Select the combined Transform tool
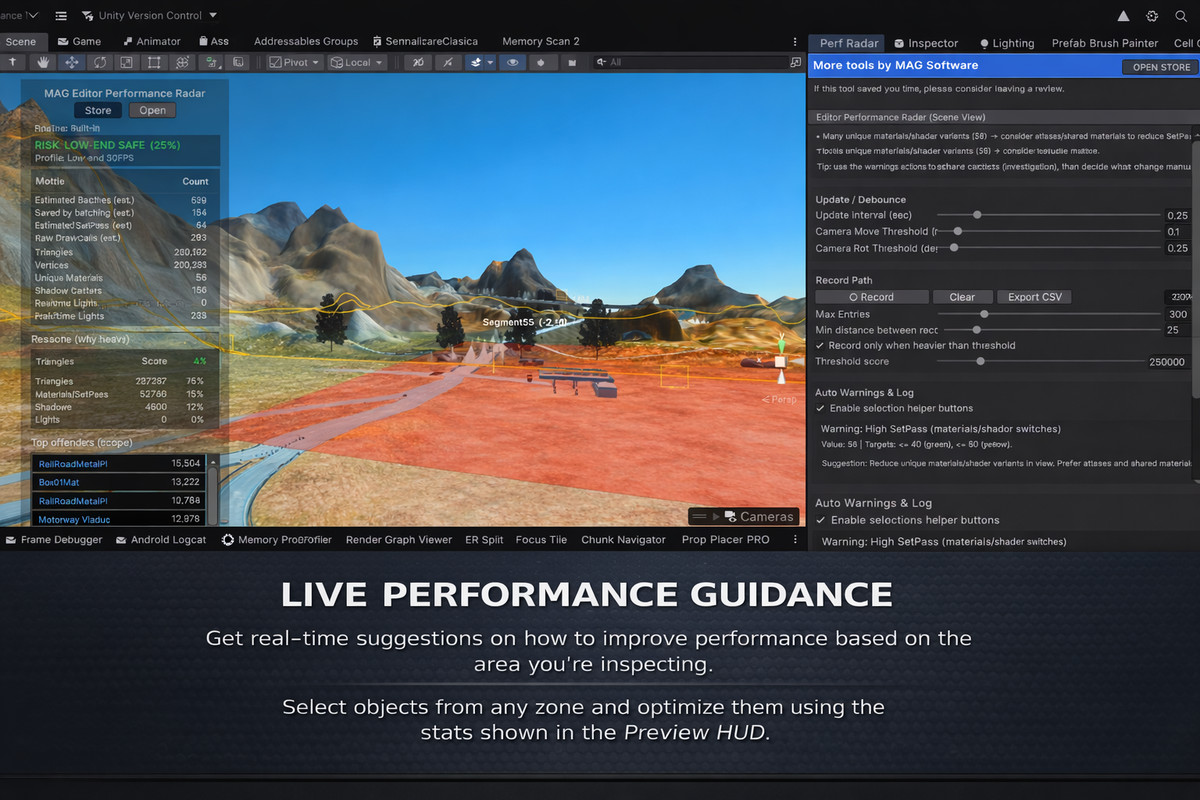 (x=182, y=62)
